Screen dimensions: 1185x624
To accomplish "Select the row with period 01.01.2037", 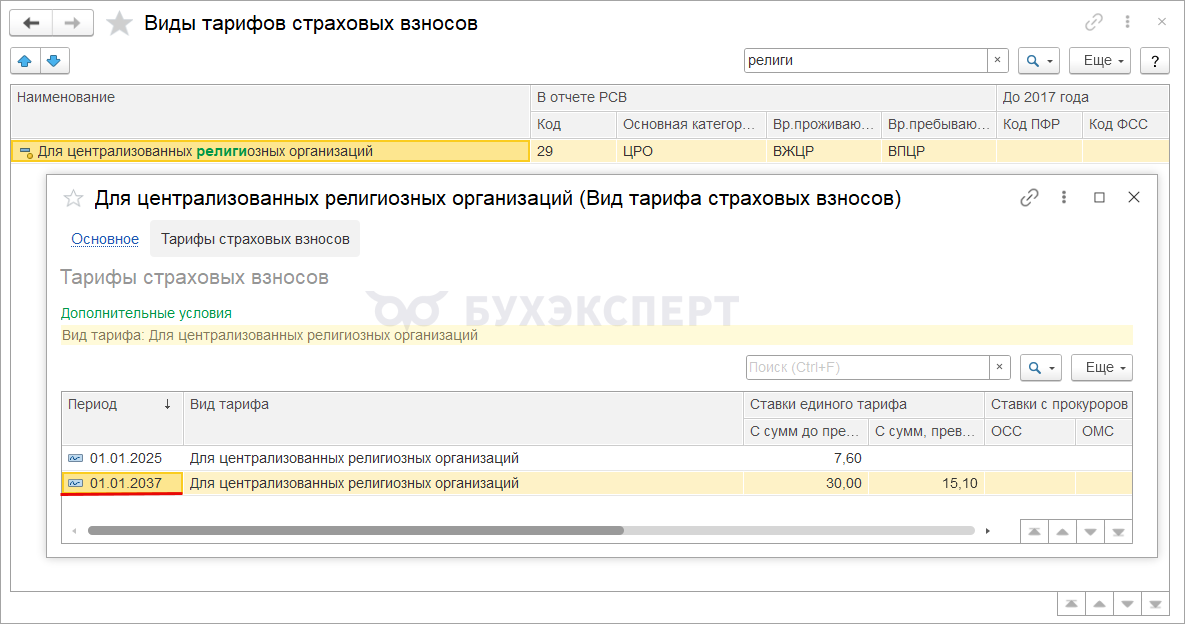I will [597, 483].
